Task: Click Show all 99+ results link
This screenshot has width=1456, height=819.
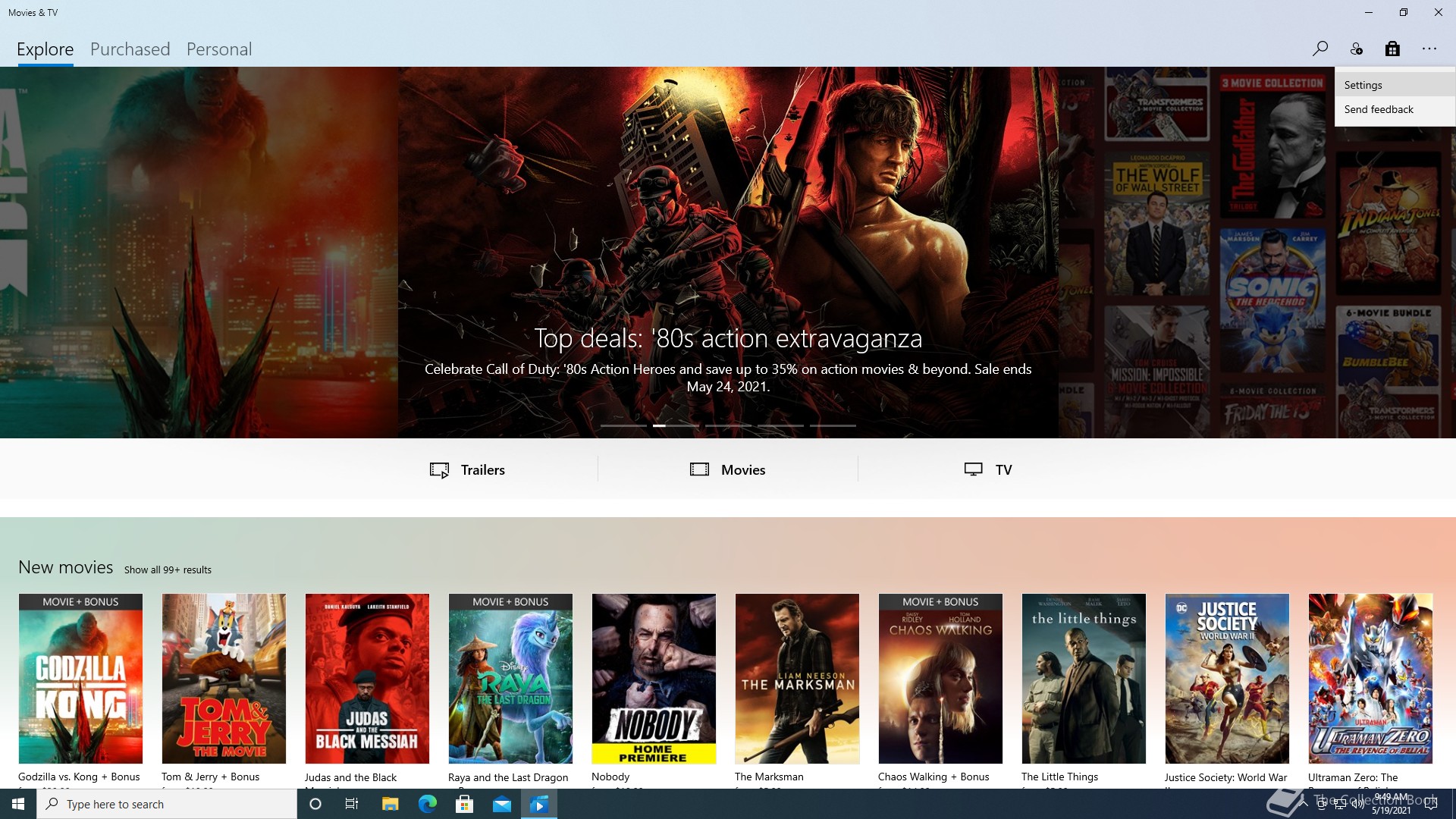Action: pos(168,570)
